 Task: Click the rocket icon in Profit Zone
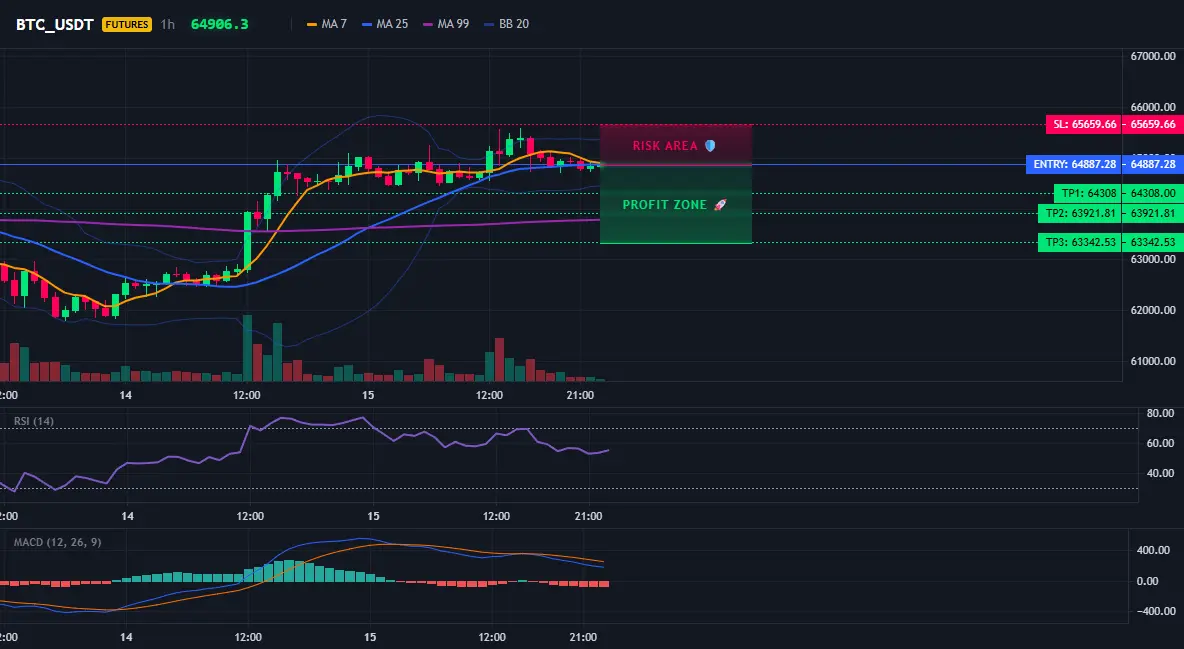pos(720,205)
